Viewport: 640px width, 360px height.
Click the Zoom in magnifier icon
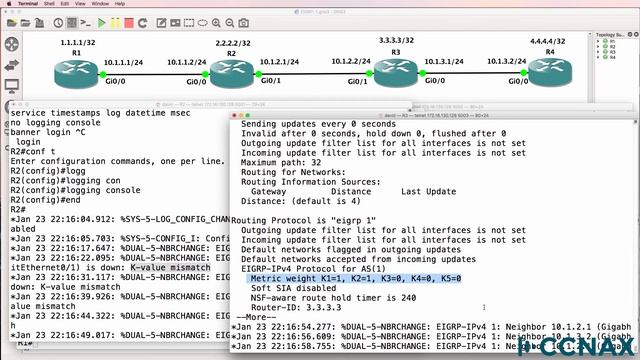216,23
